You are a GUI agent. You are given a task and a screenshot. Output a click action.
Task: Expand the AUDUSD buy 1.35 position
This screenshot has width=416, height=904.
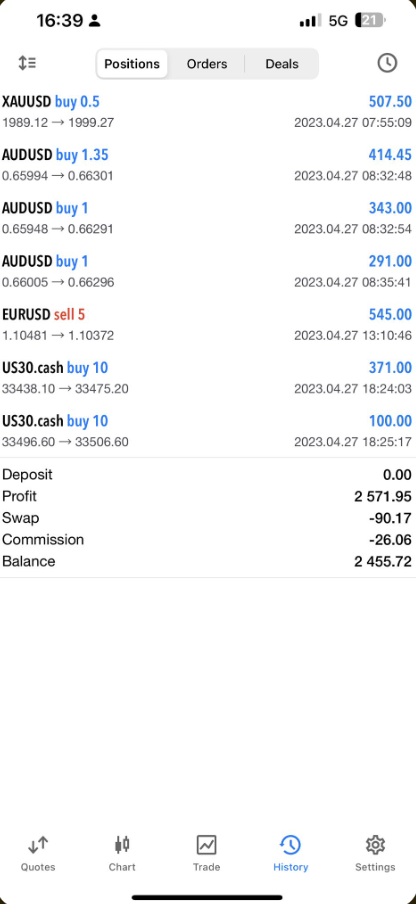tap(208, 165)
